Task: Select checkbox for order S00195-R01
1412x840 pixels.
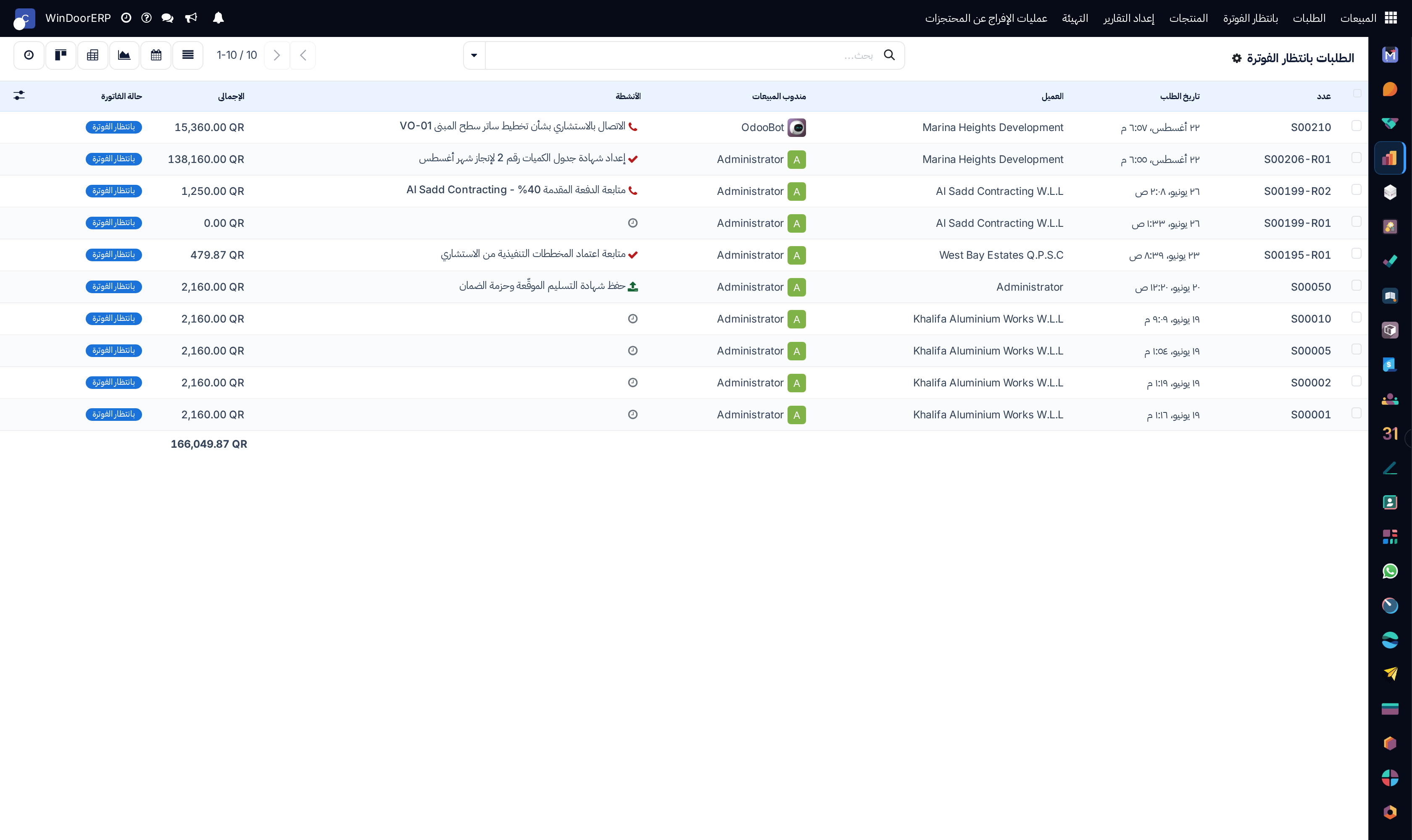Action: pyautogui.click(x=1357, y=253)
